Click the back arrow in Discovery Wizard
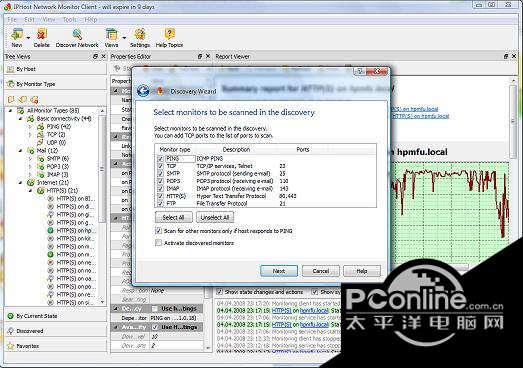 tap(143, 91)
